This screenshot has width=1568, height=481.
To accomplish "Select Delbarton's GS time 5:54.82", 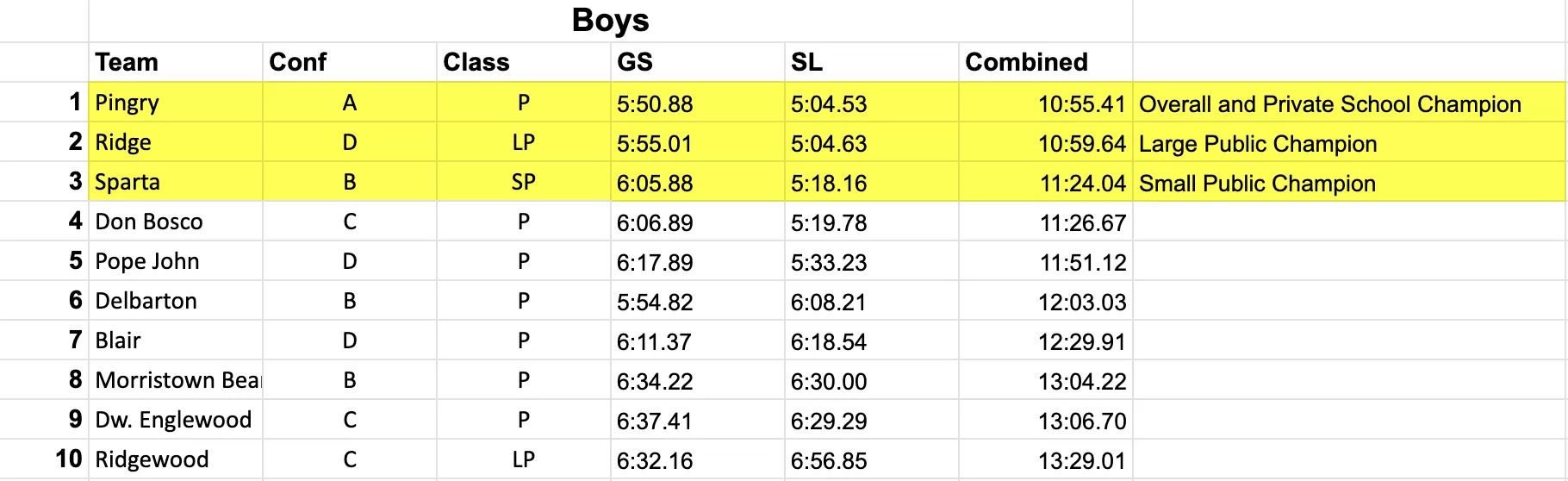I will [x=655, y=302].
